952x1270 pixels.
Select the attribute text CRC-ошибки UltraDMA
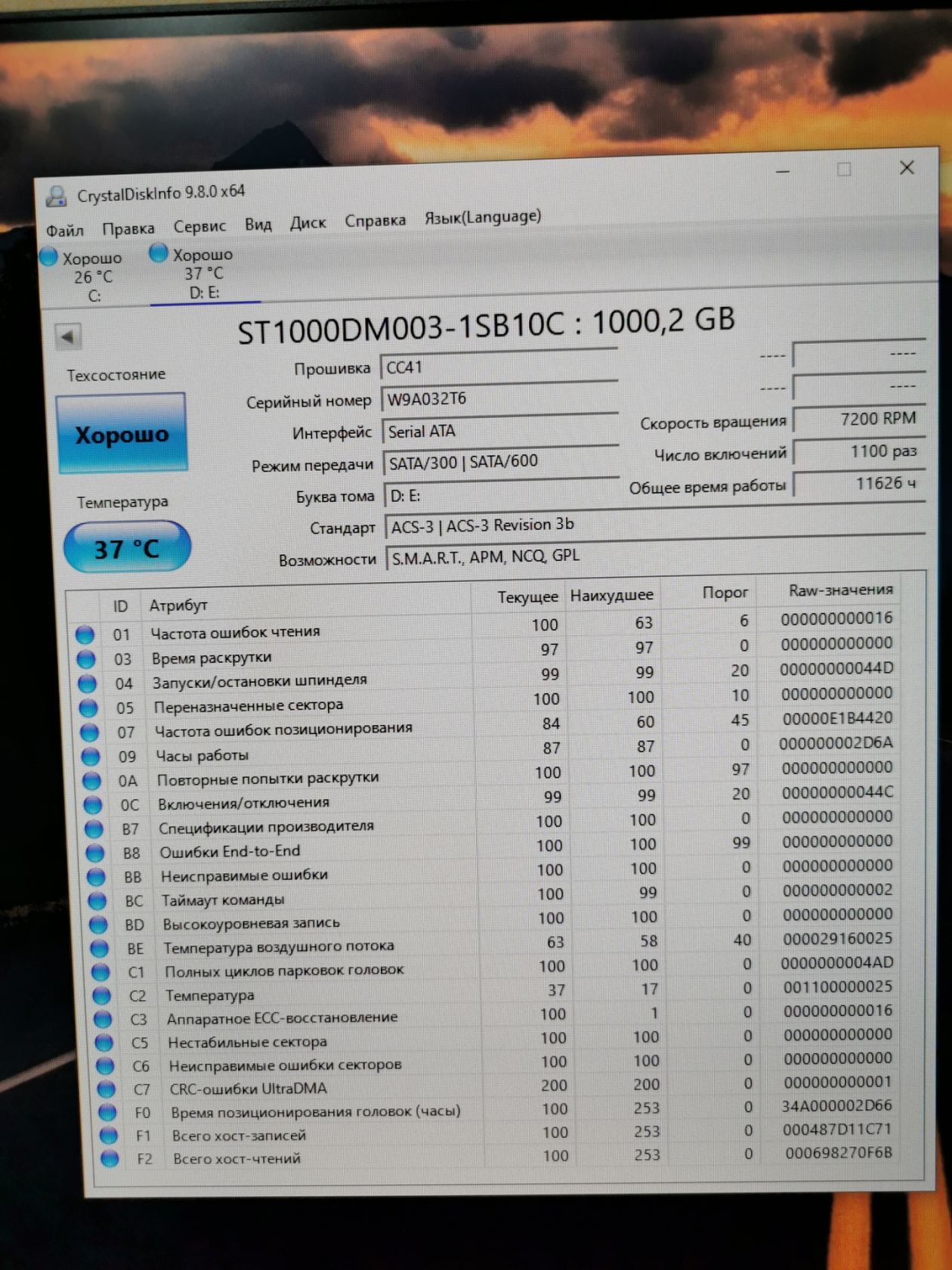249,1089
